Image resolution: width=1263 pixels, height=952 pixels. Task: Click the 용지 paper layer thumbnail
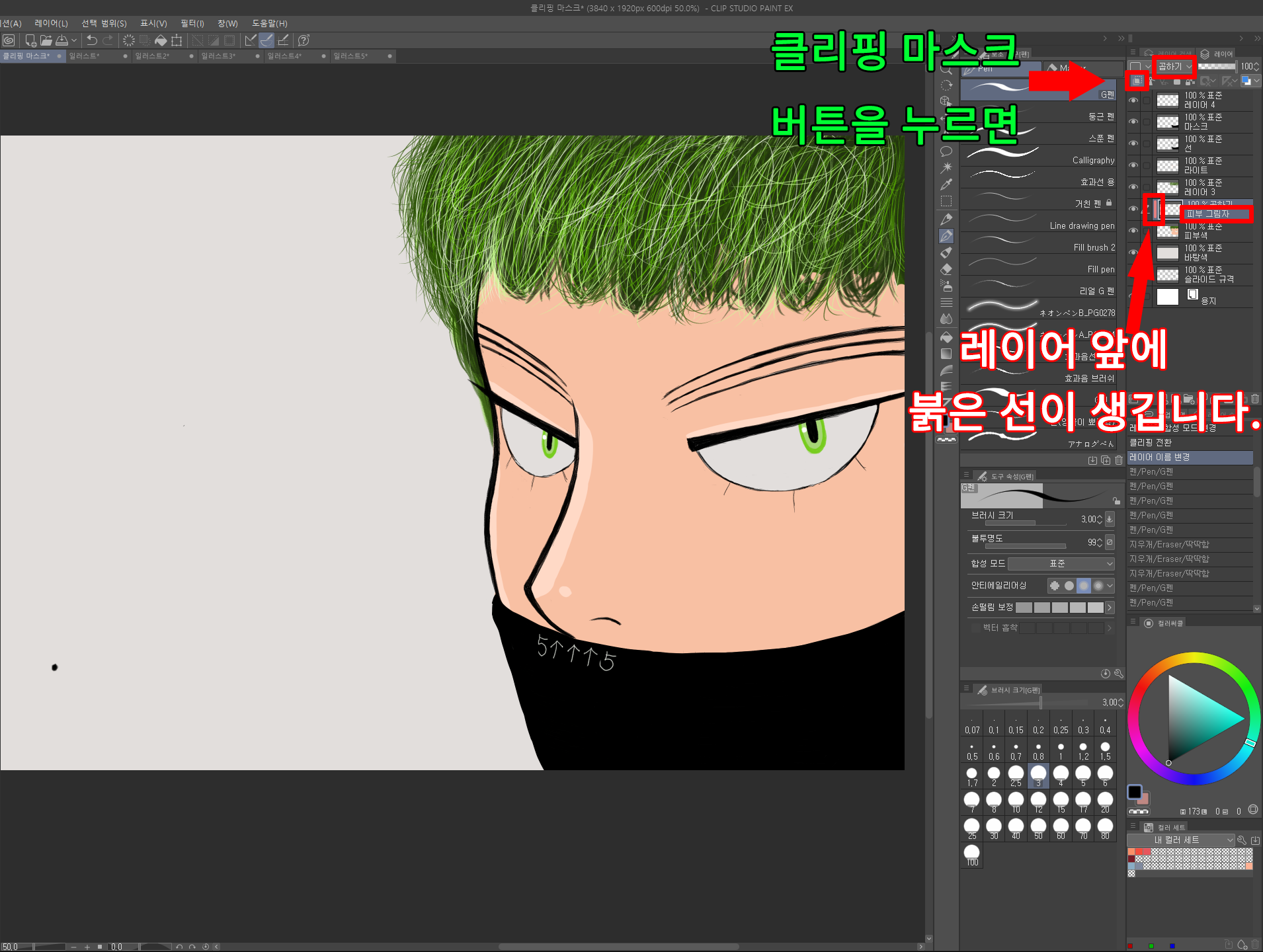1168,297
